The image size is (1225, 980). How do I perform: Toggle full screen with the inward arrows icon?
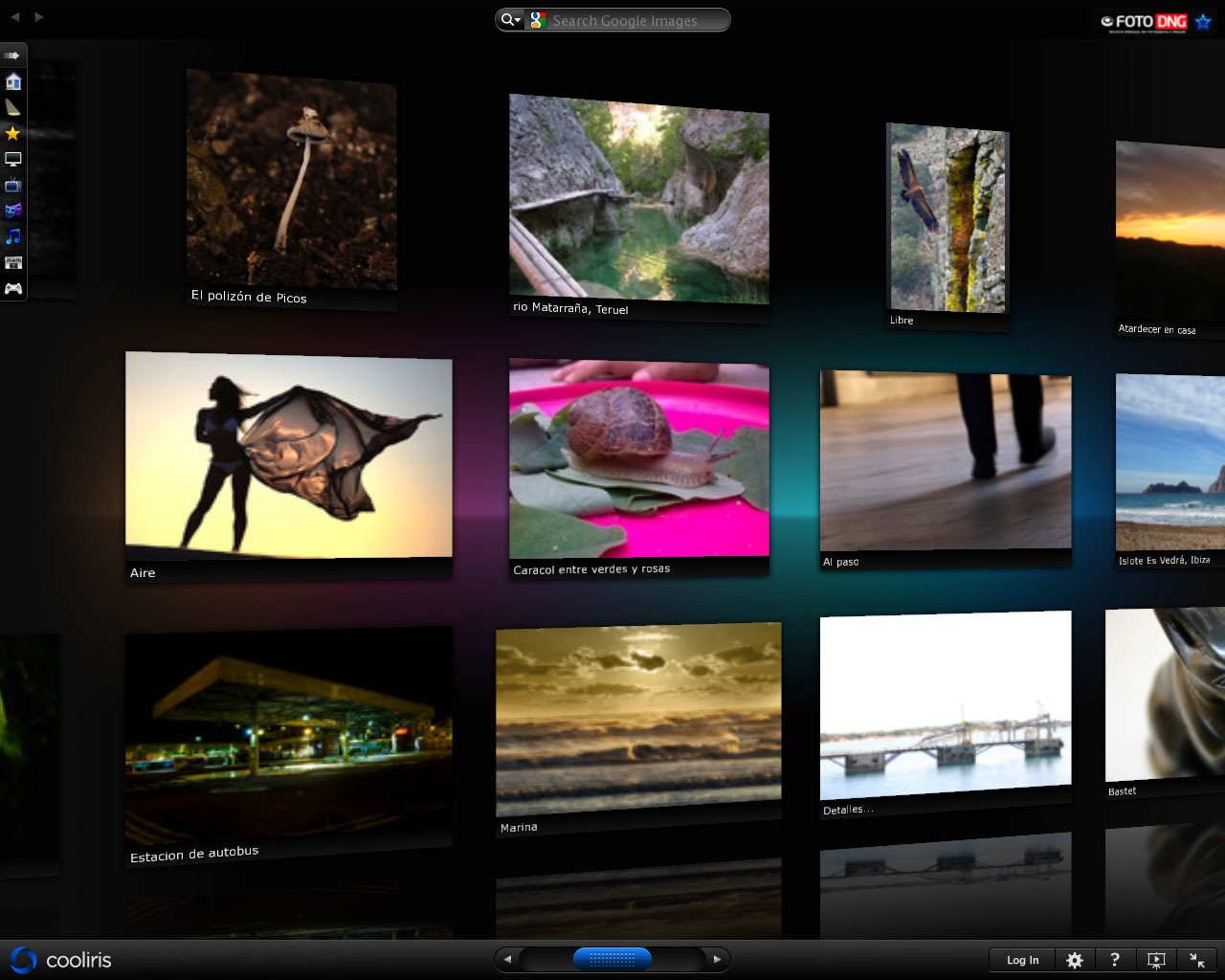pos(1197,960)
